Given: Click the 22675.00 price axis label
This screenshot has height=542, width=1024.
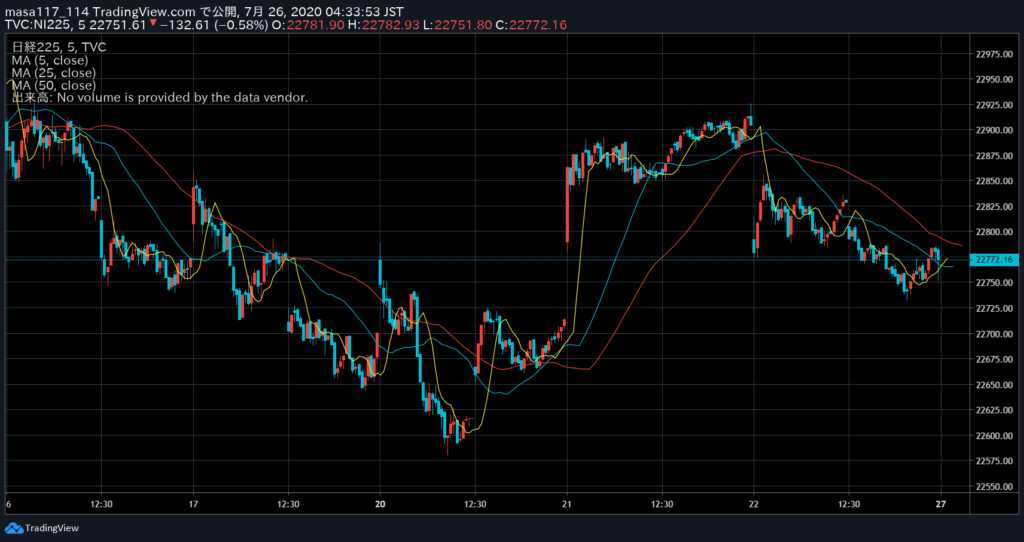Looking at the screenshot, I should tap(994, 360).
